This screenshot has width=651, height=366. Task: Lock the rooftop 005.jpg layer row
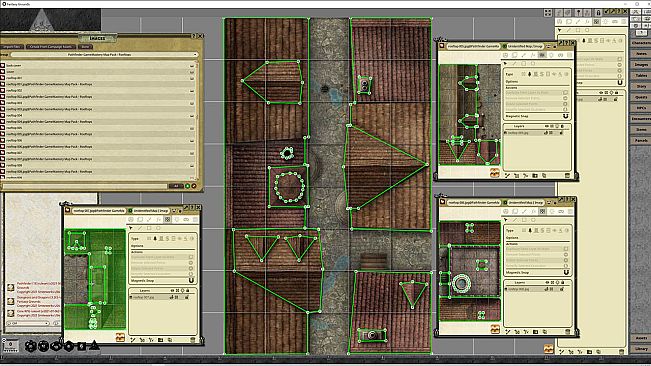coord(561,133)
